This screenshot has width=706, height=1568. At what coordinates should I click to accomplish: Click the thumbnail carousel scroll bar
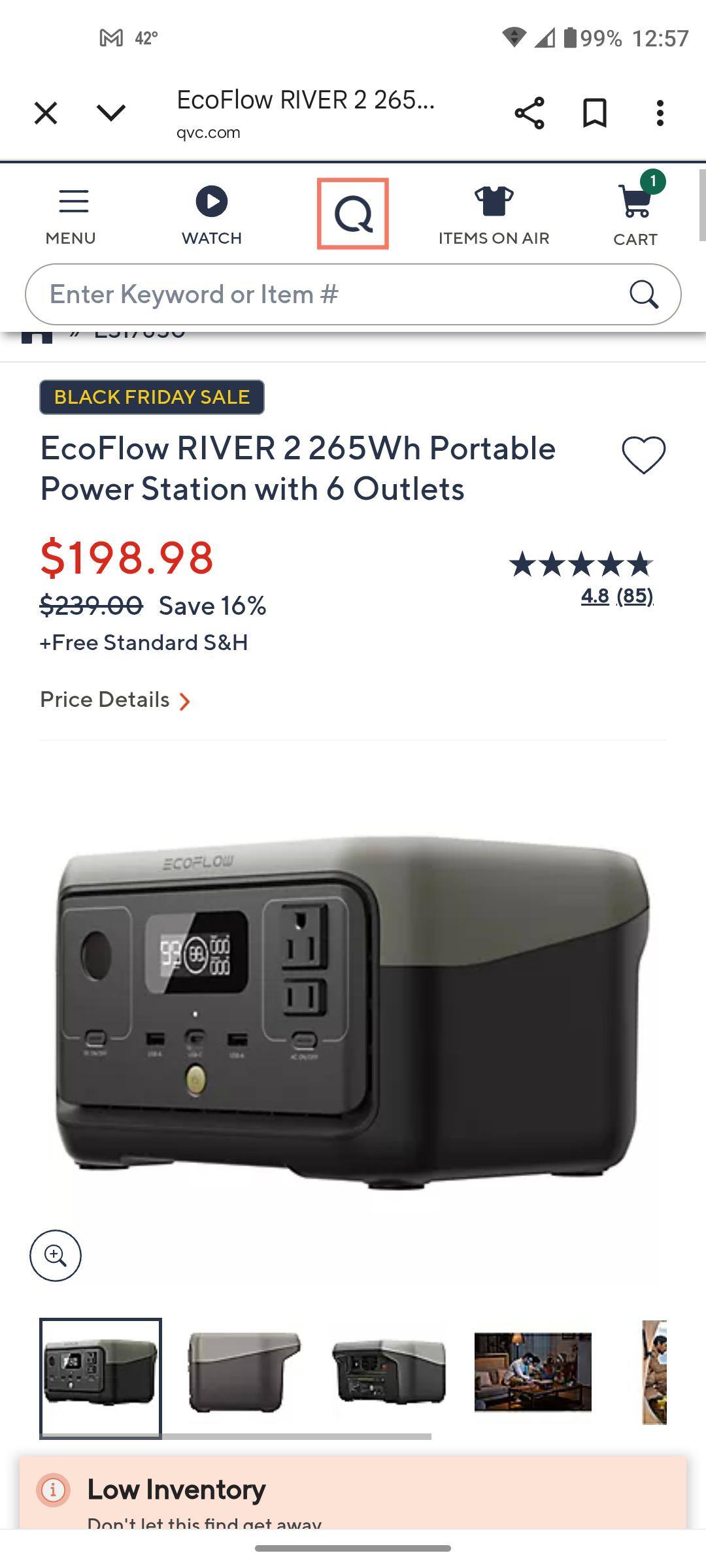click(x=235, y=1437)
